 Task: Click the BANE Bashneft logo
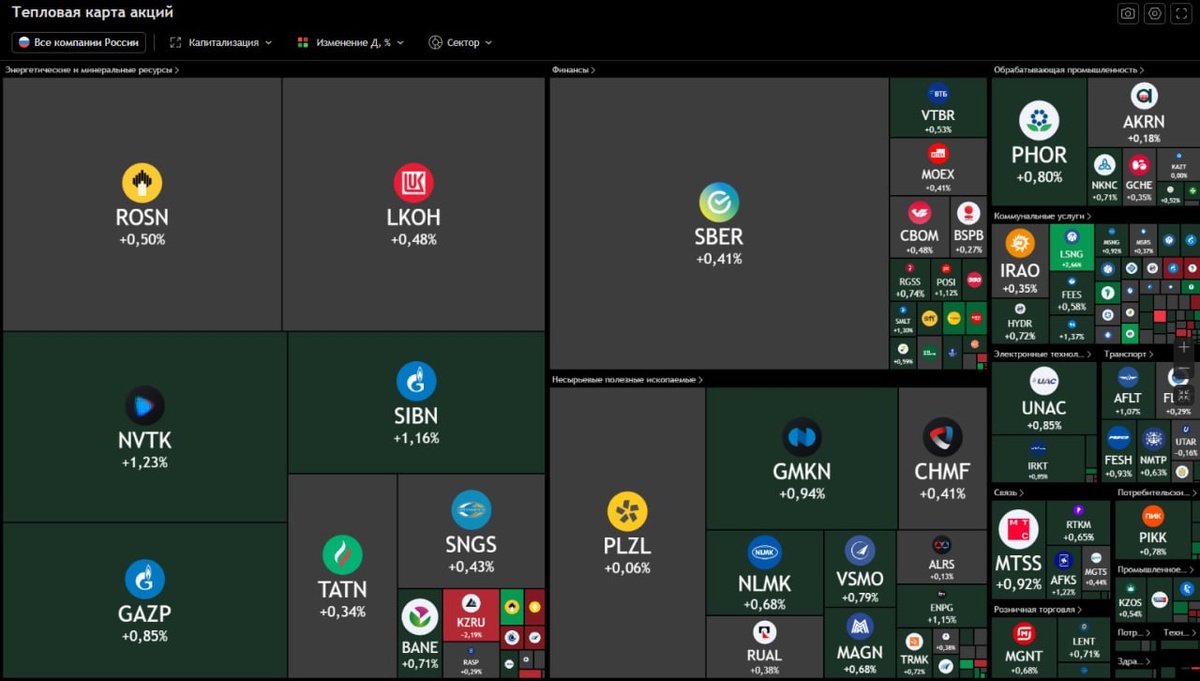point(420,618)
